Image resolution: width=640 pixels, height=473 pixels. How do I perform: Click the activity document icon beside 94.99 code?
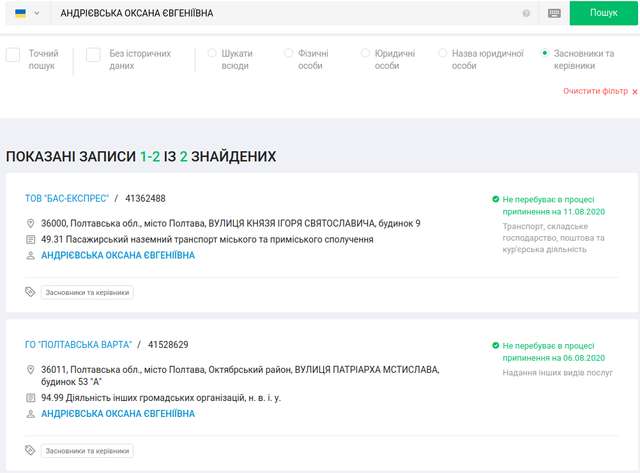pyautogui.click(x=30, y=398)
